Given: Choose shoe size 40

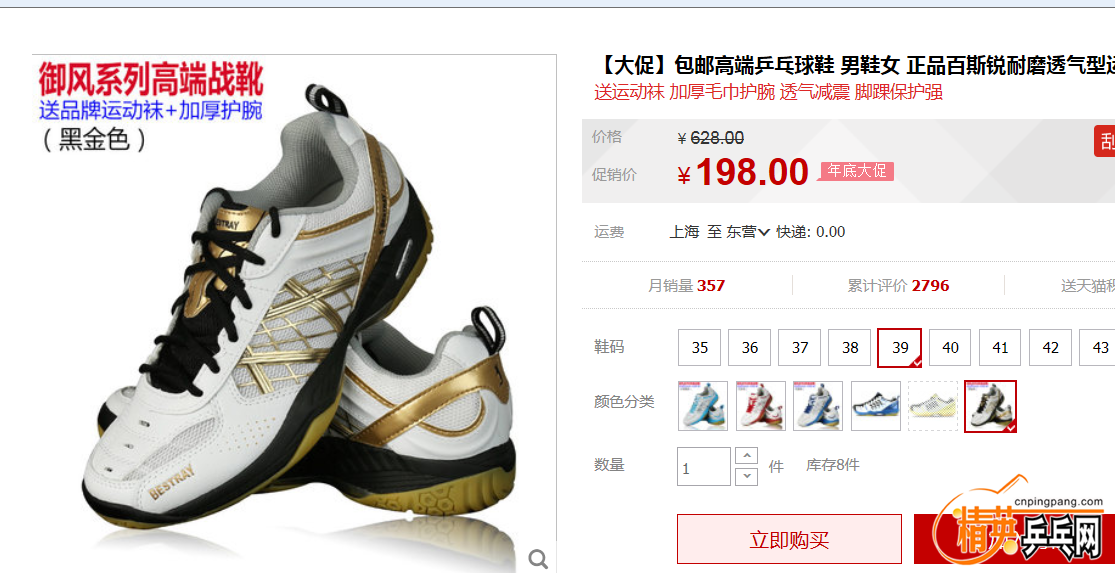Looking at the screenshot, I should point(950,348).
